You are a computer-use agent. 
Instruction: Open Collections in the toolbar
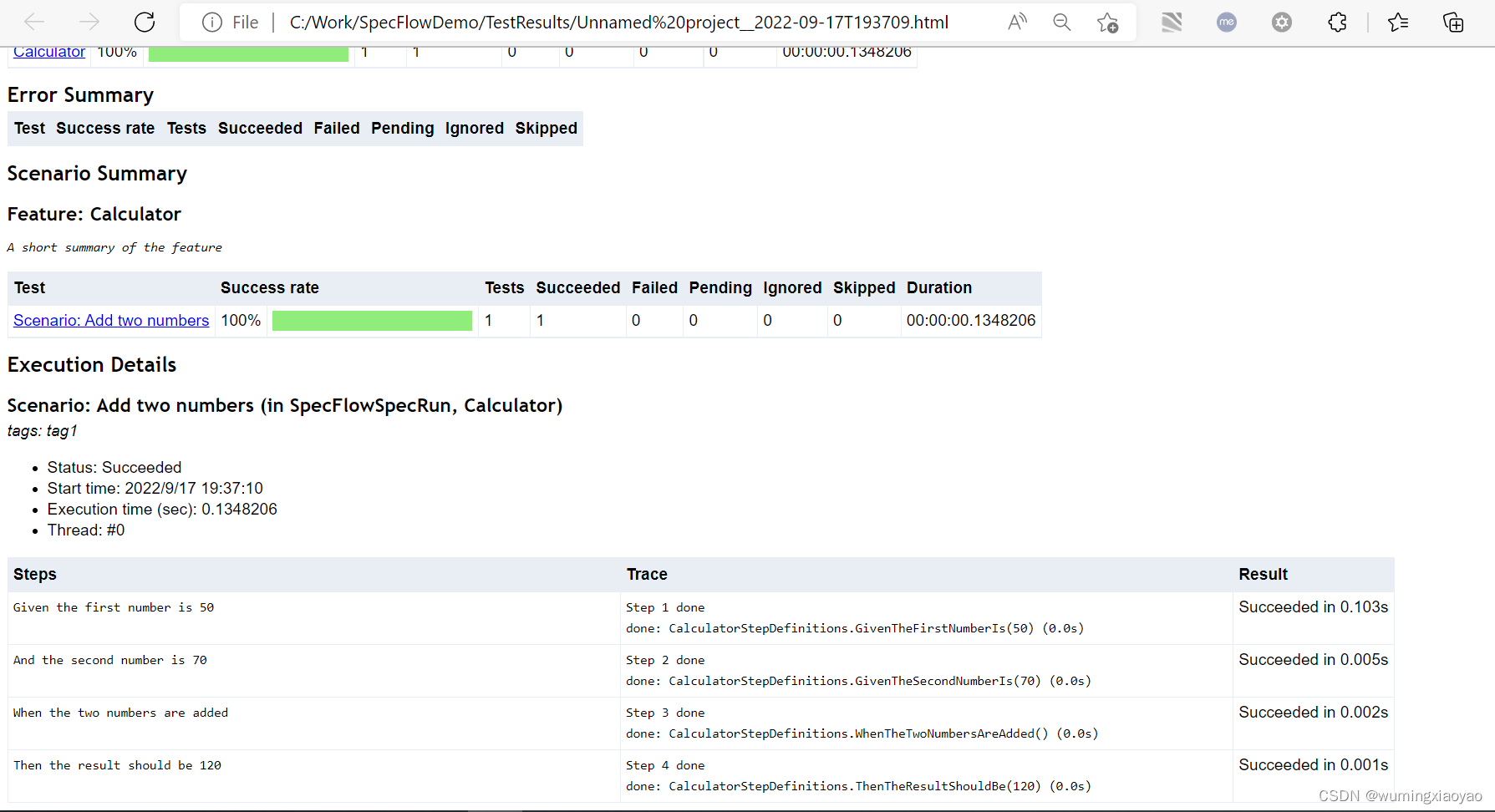1453,22
